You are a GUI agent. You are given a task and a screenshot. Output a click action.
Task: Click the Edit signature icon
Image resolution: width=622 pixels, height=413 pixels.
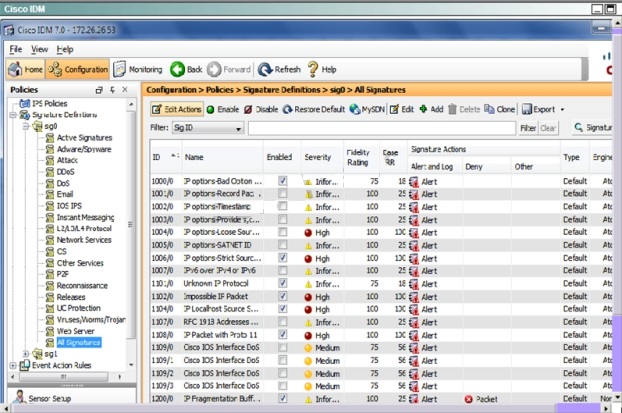click(394, 109)
